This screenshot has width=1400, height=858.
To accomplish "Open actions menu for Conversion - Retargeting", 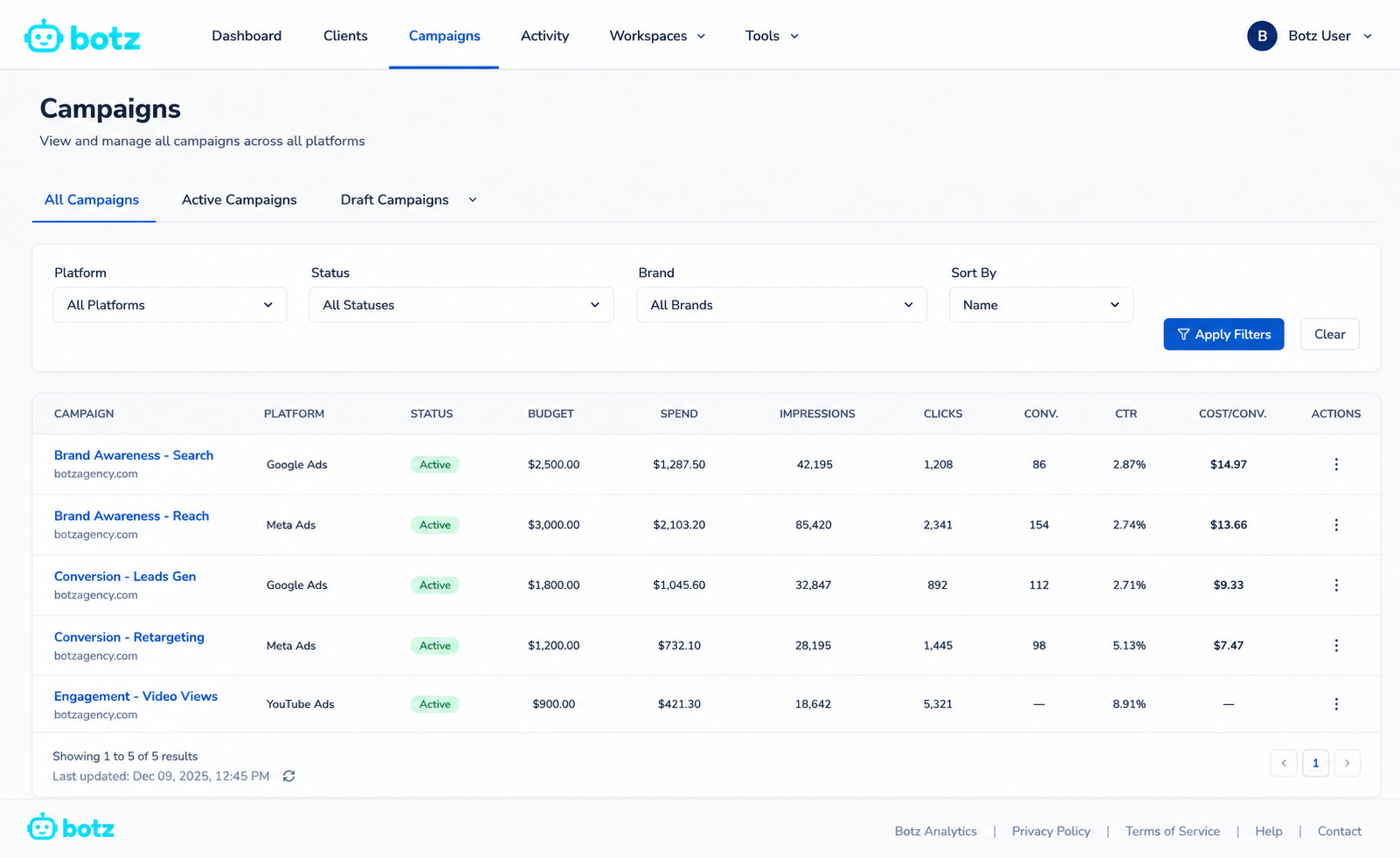I will coord(1336,646).
